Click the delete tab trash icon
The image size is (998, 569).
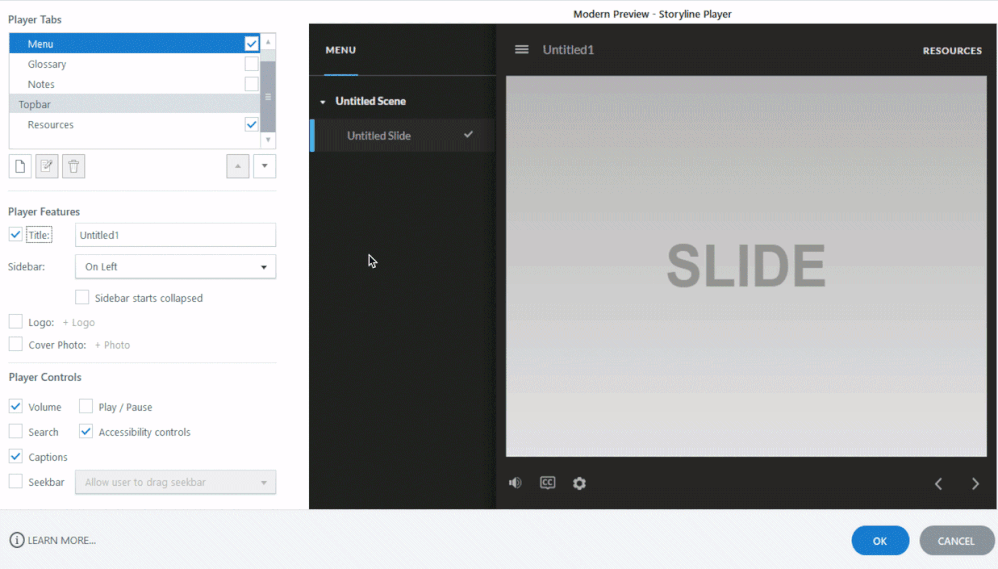[x=73, y=166]
